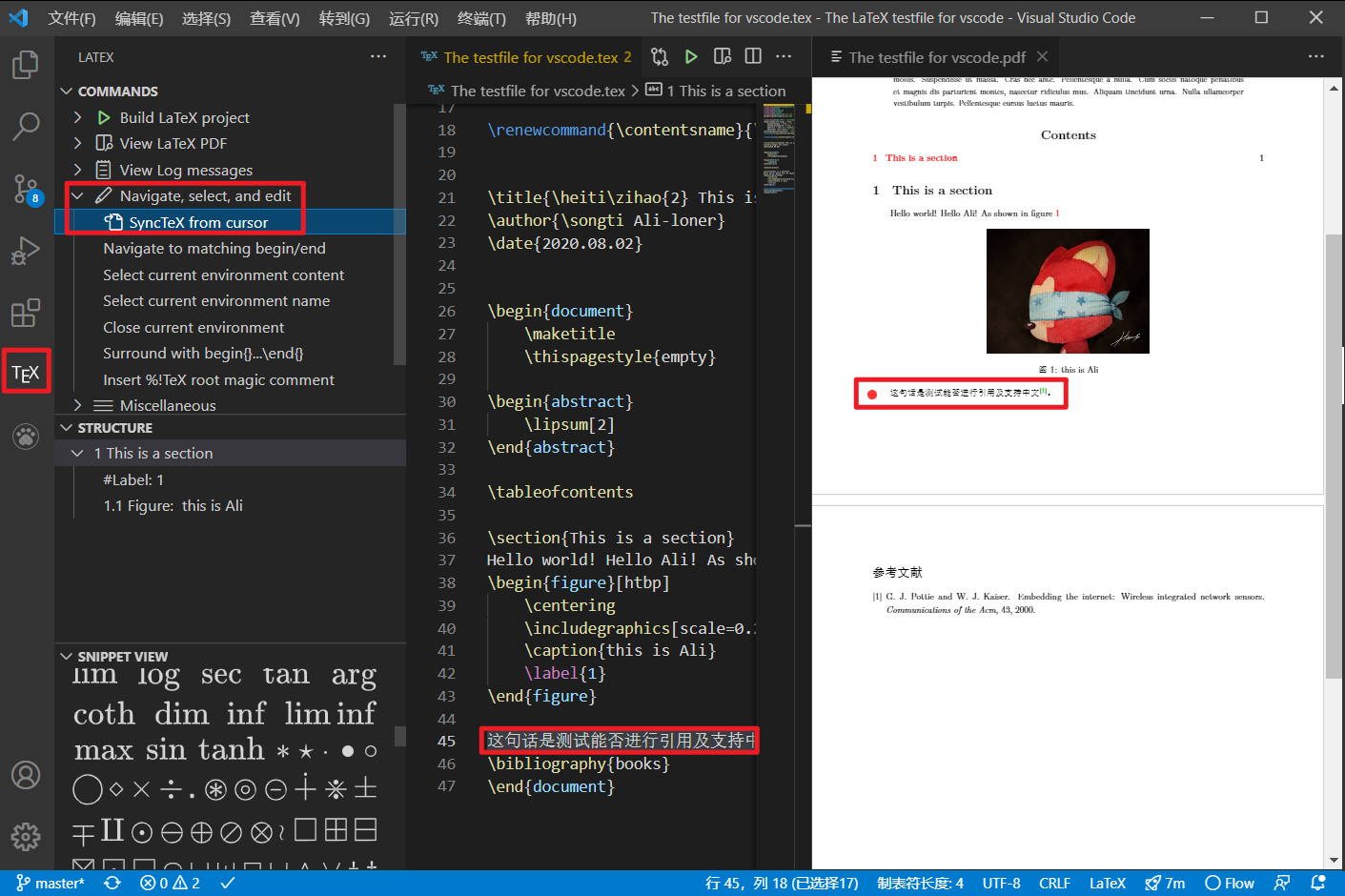Open the Manage gear icon at bottom left
The height and width of the screenshot is (896, 1345).
26,837
